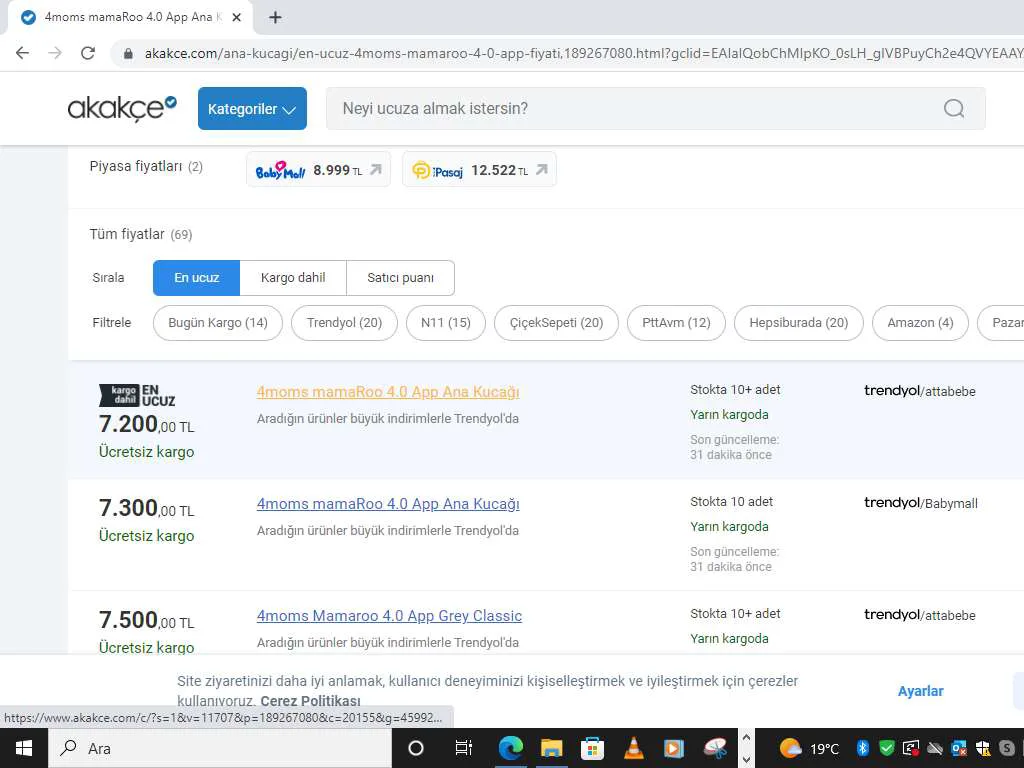Click the address bar URL
This screenshot has height=768, width=1024.
[x=583, y=54]
